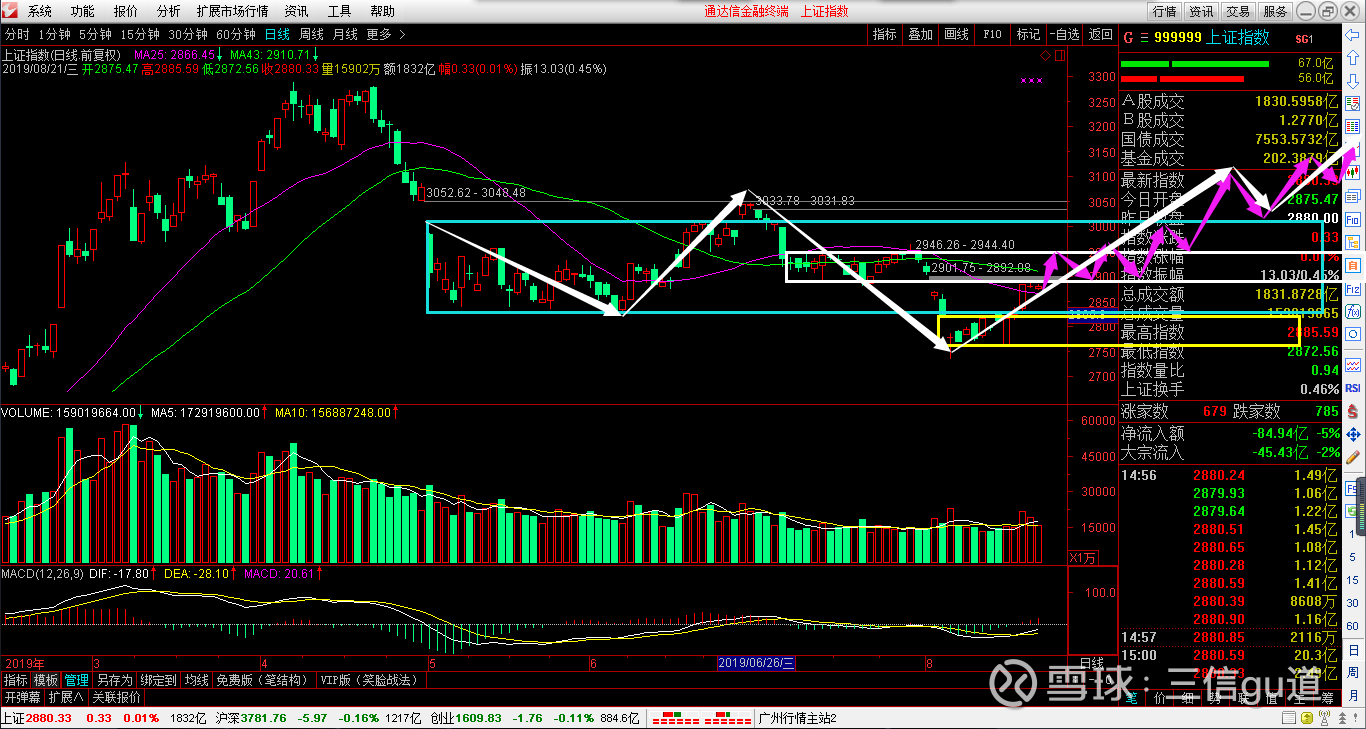This screenshot has width=1366, height=729.
Task: Click the 服务 button at top right
Action: pyautogui.click(x=1275, y=11)
